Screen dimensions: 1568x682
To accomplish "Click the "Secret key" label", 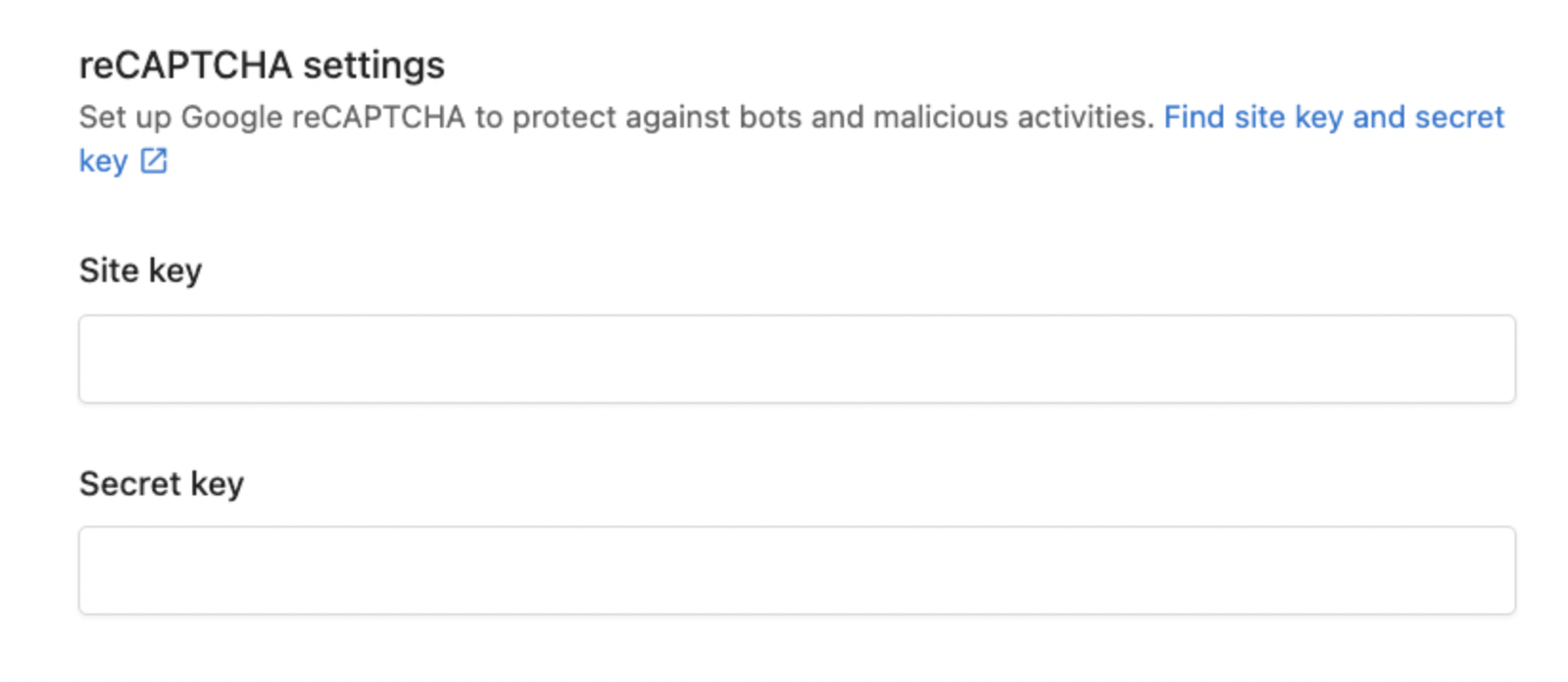I will click(x=162, y=484).
